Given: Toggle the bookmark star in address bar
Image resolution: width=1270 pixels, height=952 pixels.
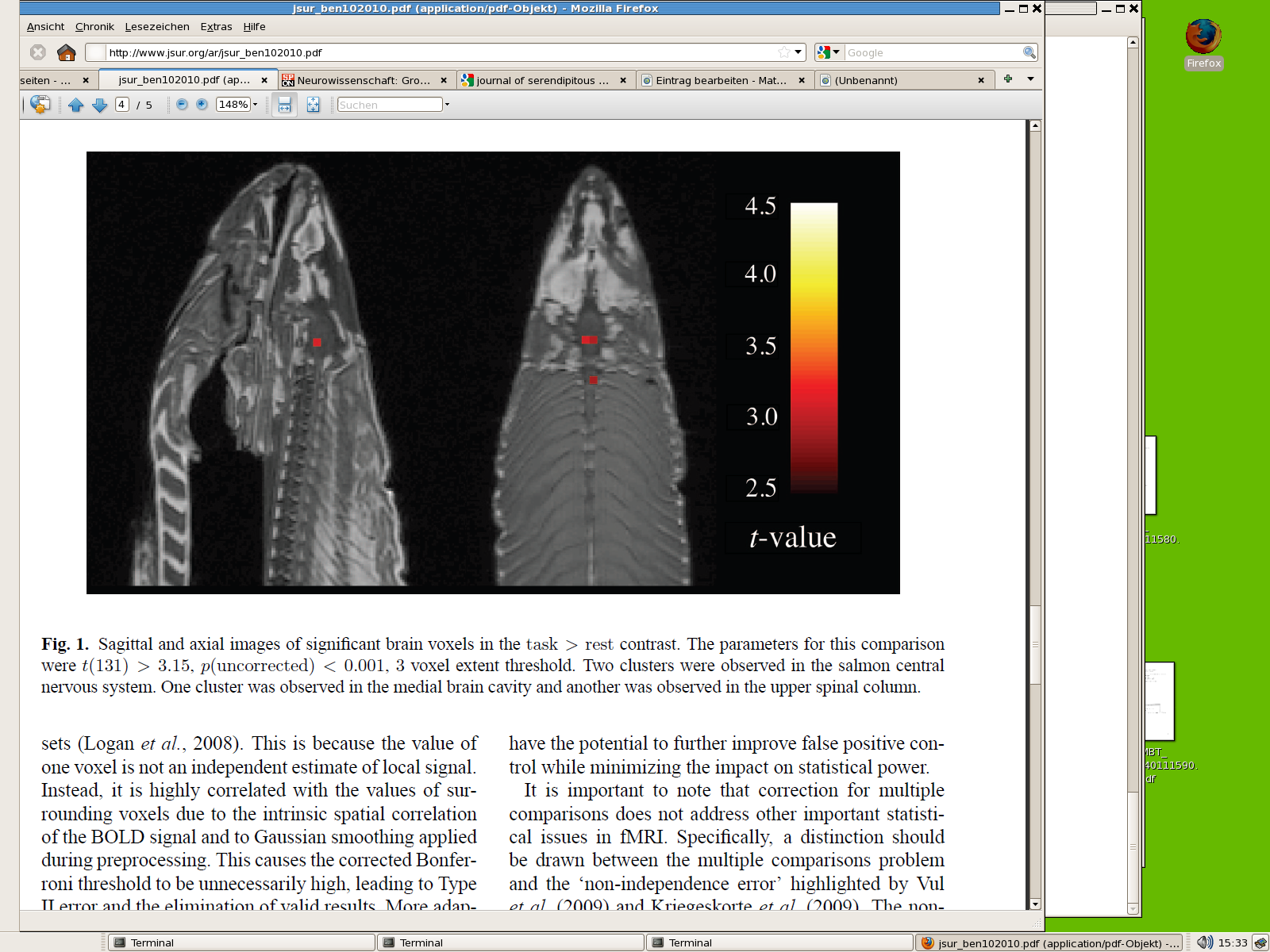Looking at the screenshot, I should 784,52.
